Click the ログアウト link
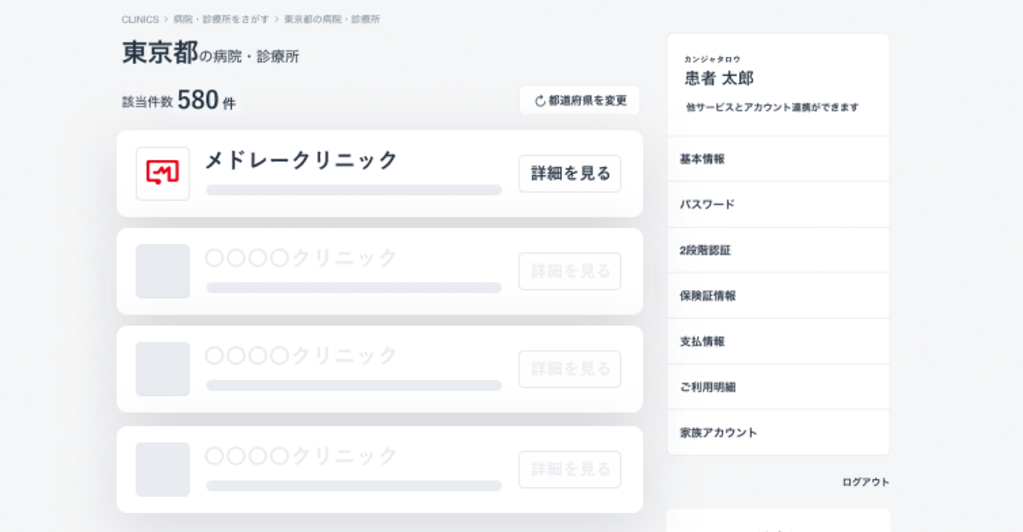The width and height of the screenshot is (1023, 532). (x=865, y=482)
